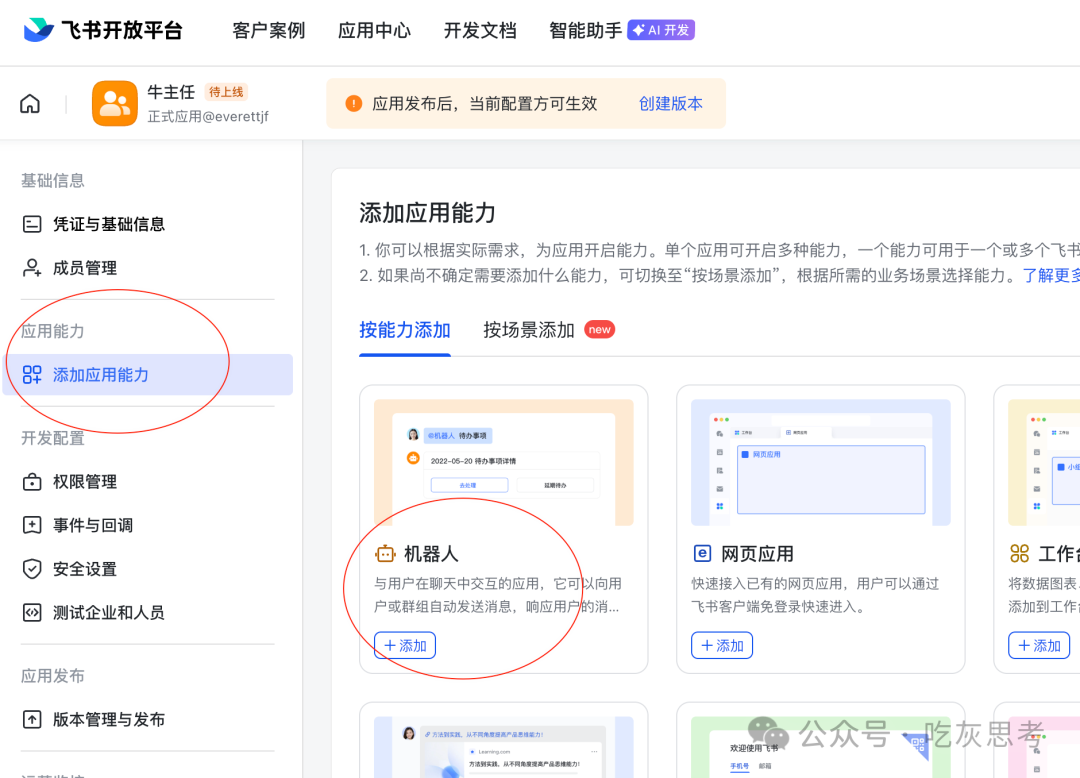
Task: Click the orange 牛主任 app avatar icon
Action: pyautogui.click(x=115, y=103)
